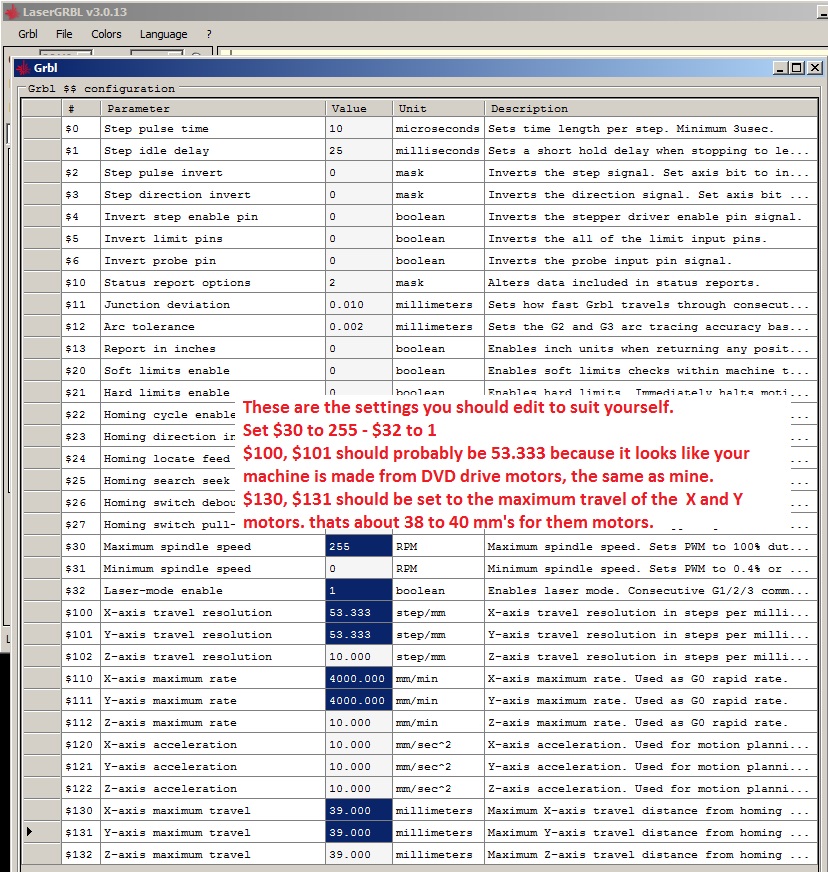Click the $11 Junction deviation value 0.010

359,305
